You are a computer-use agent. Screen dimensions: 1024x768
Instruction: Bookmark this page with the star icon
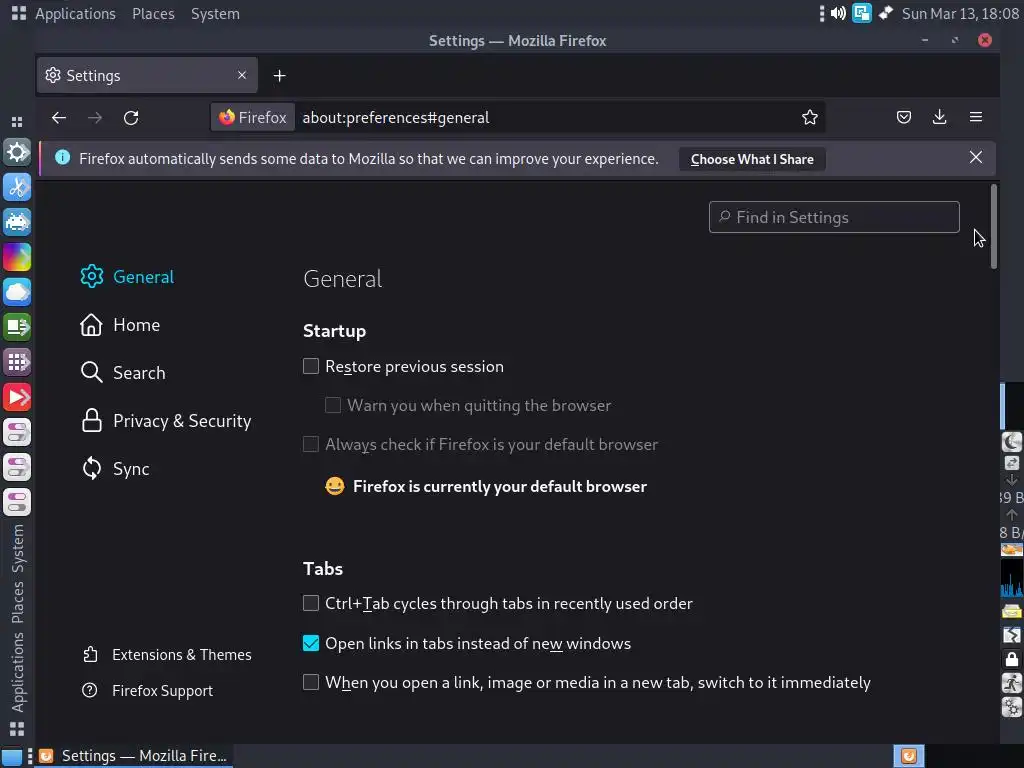point(810,118)
